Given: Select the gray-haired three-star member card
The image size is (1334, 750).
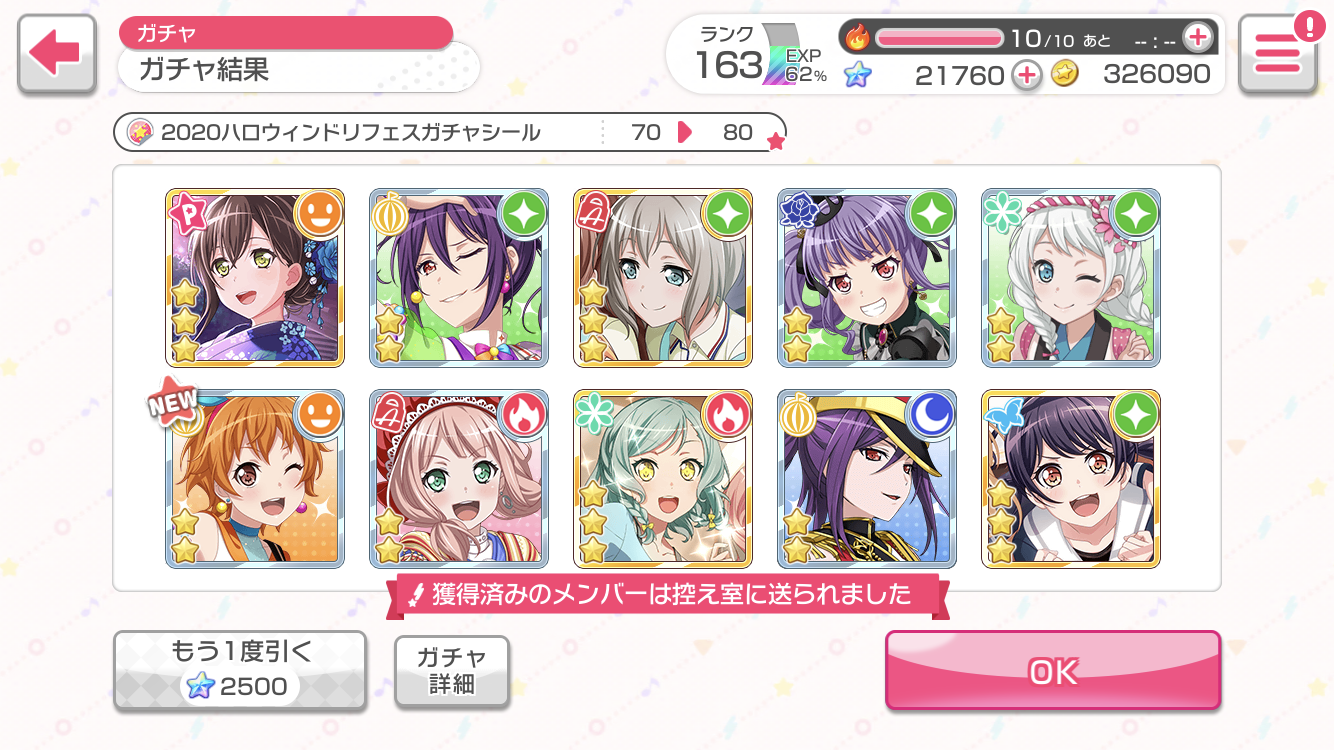Looking at the screenshot, I should pyautogui.click(x=663, y=278).
